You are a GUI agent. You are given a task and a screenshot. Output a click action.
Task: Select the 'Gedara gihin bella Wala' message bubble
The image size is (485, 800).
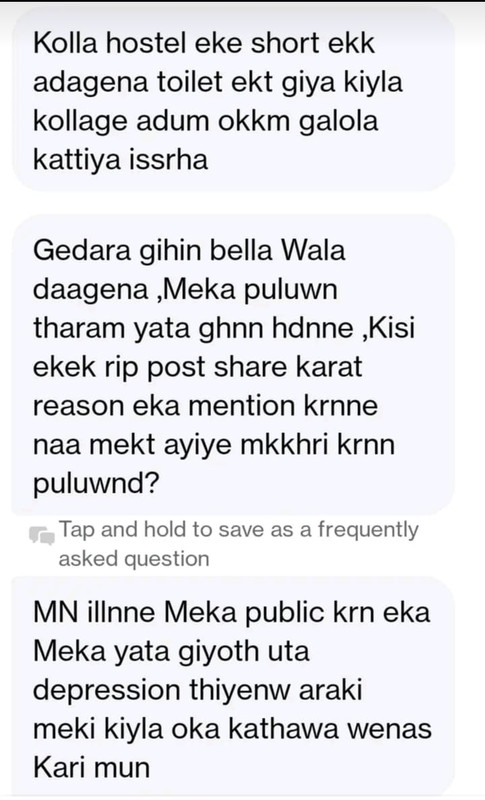(233, 365)
